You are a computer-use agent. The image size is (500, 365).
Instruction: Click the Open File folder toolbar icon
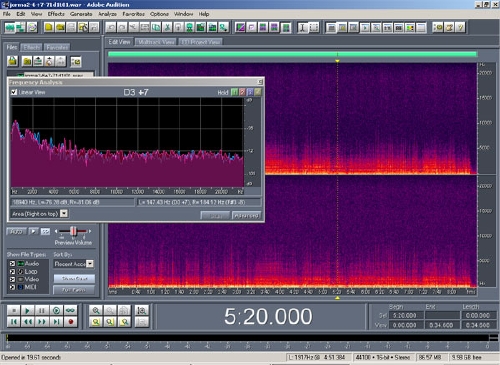point(60,27)
